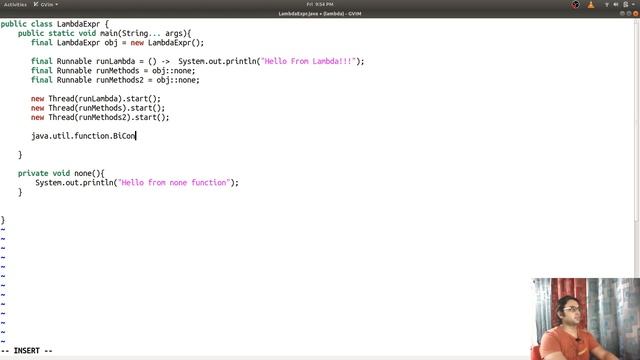Open the volume indicator in top bar

click(616, 4)
